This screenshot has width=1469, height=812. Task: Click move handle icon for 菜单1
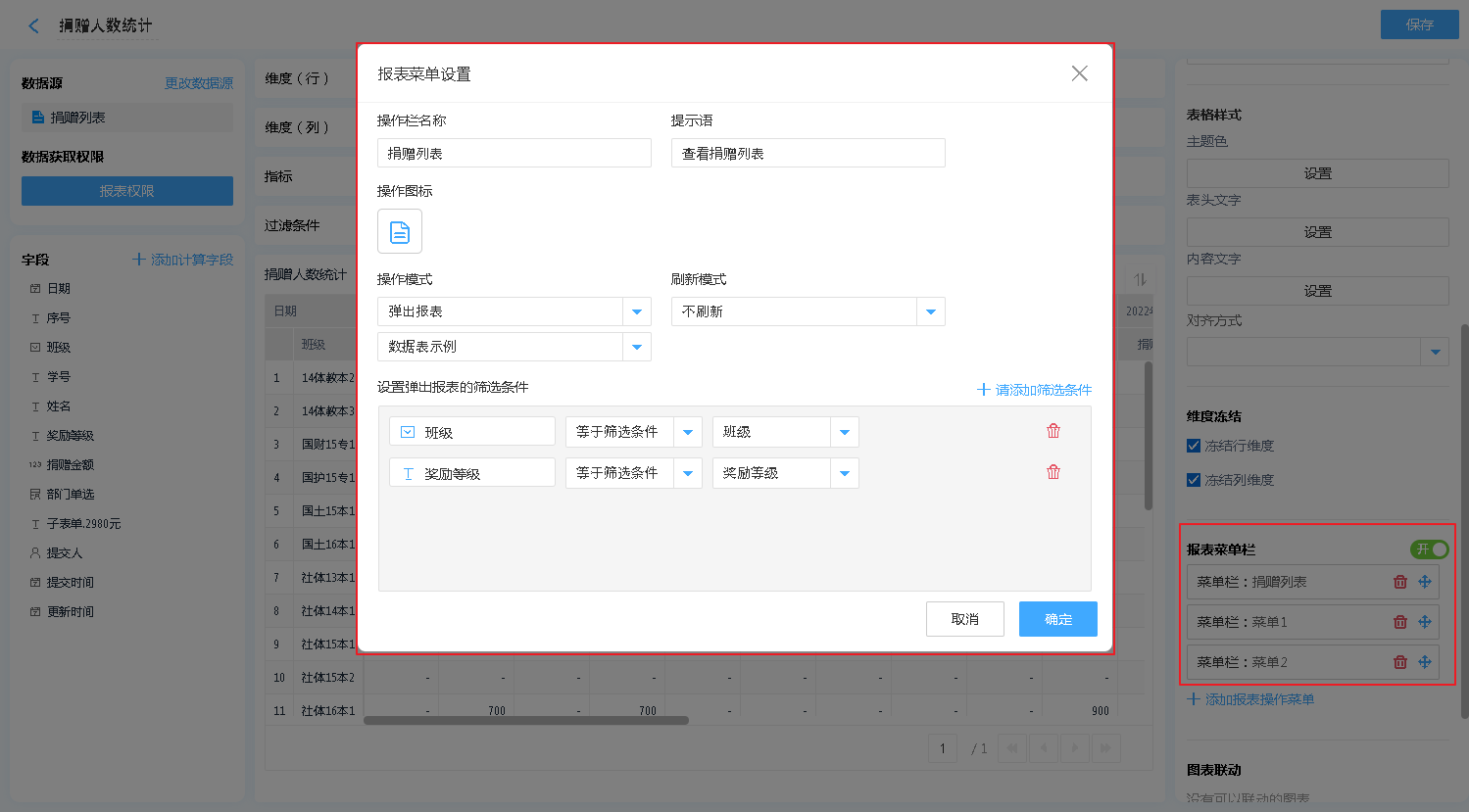(1425, 622)
